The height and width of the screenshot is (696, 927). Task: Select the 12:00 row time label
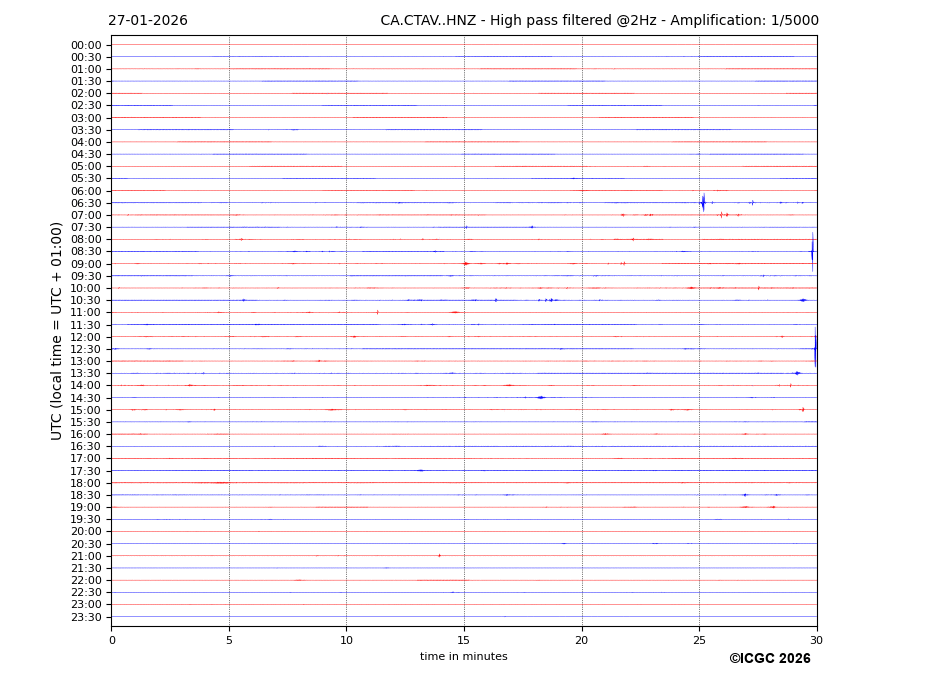(x=86, y=337)
